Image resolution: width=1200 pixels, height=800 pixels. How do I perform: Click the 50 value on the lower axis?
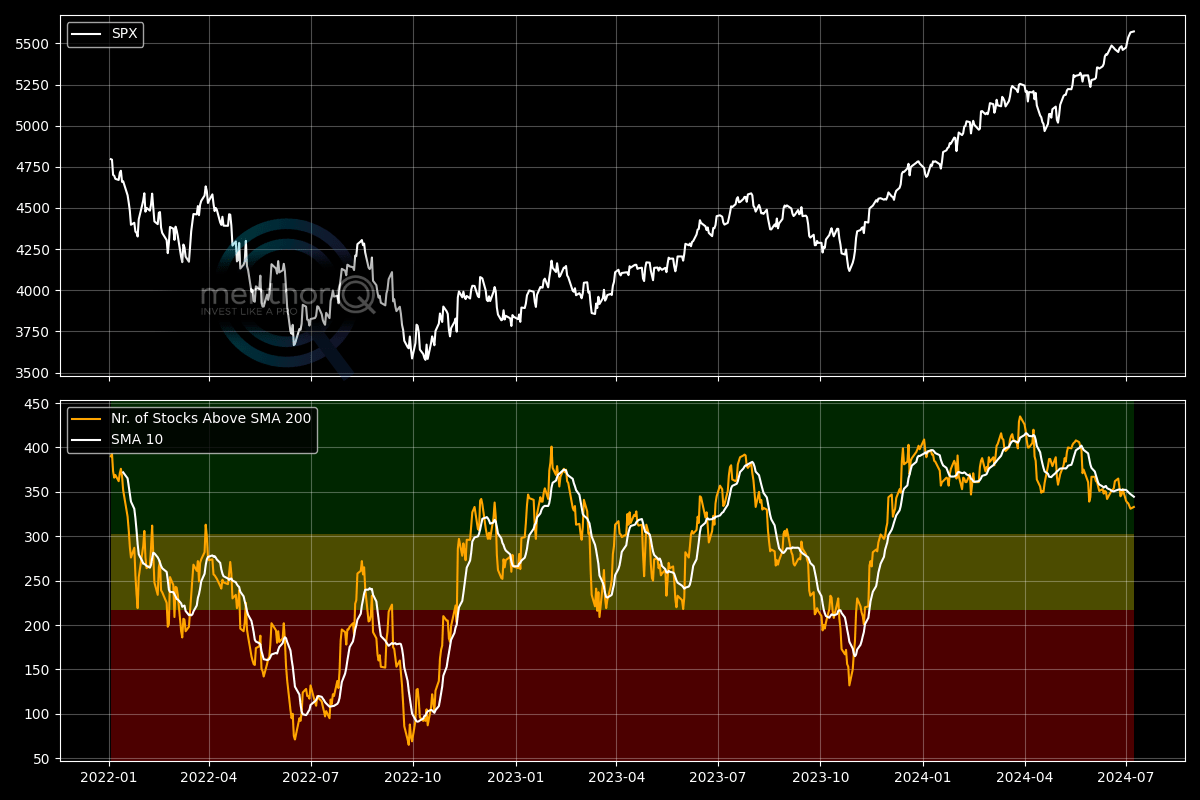pyautogui.click(x=41, y=759)
